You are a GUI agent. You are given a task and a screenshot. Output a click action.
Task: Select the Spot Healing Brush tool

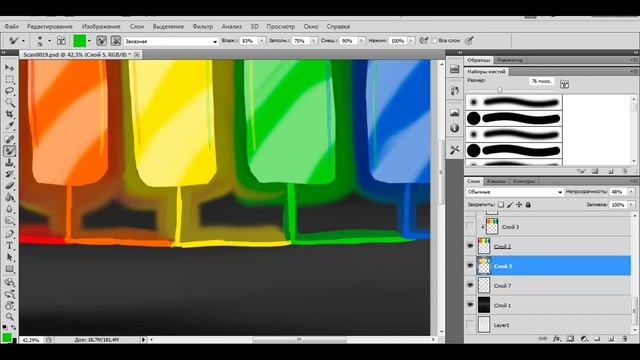(x=9, y=140)
